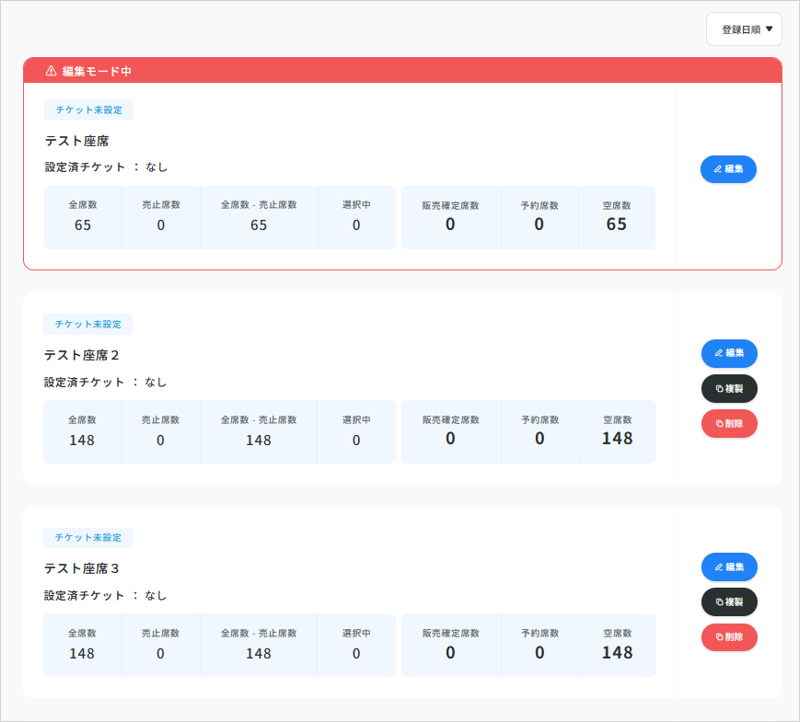Image resolution: width=800 pixels, height=722 pixels.
Task: Delete テスト座席２ with the 削除 button
Action: [728, 423]
